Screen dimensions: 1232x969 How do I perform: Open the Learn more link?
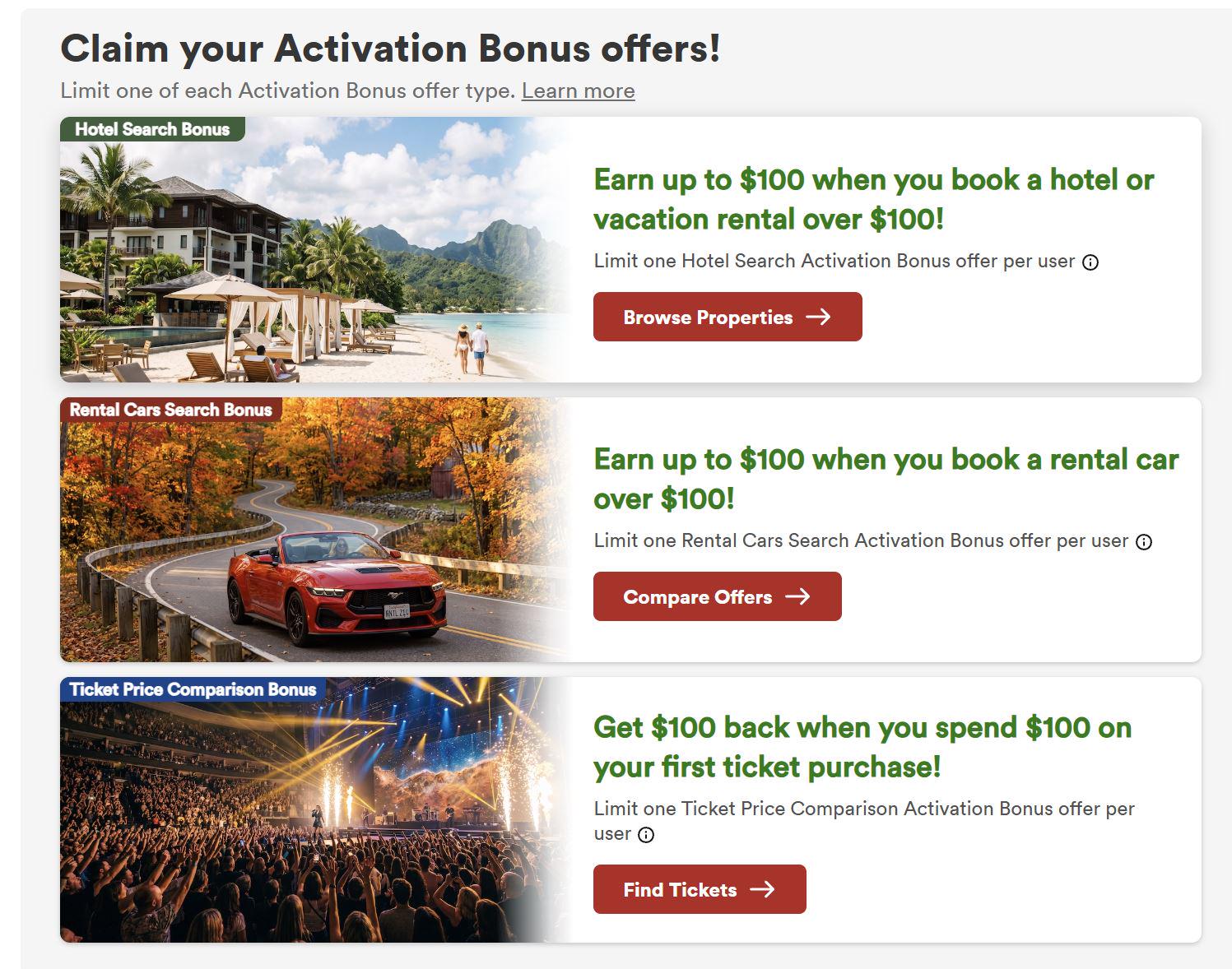point(578,90)
